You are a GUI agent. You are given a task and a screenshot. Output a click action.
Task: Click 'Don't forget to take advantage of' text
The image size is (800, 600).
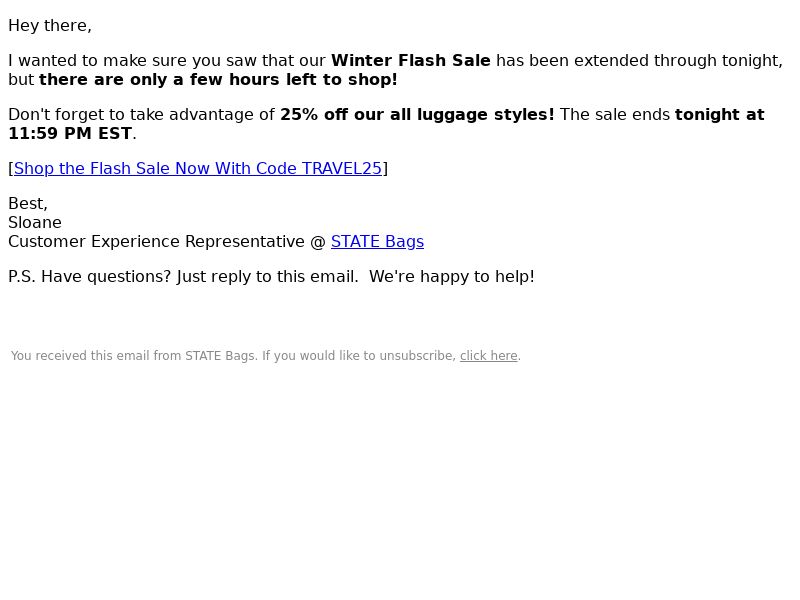coord(141,114)
